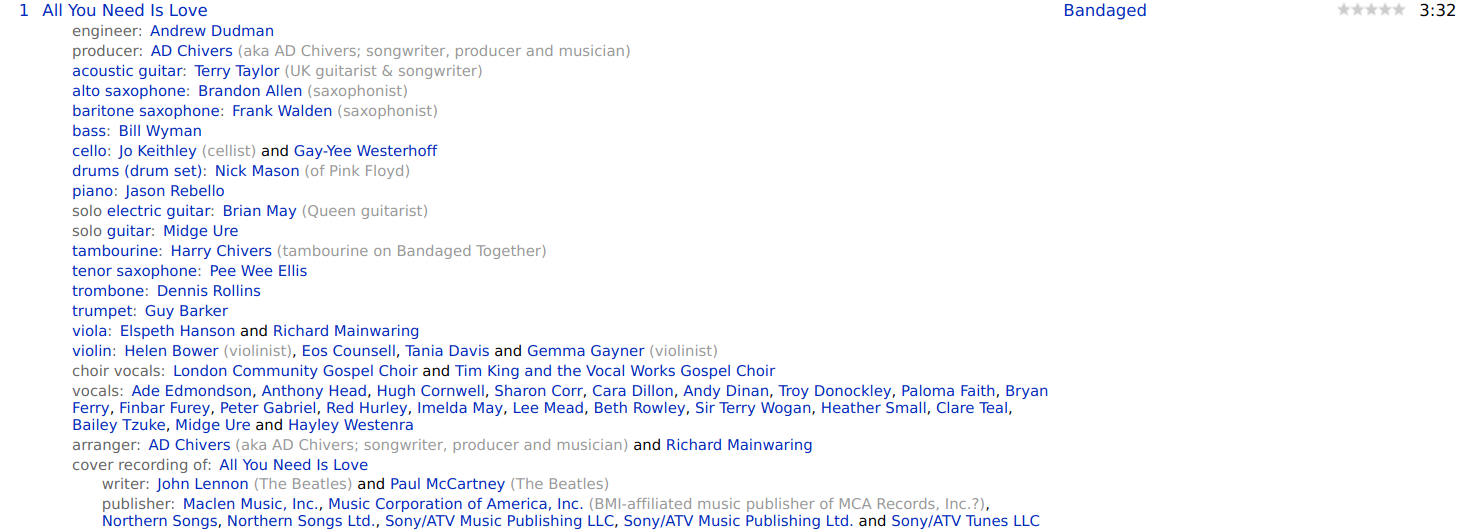Open the baritone saxophone instrument link
The height and width of the screenshot is (532, 1475).
(x=146, y=111)
